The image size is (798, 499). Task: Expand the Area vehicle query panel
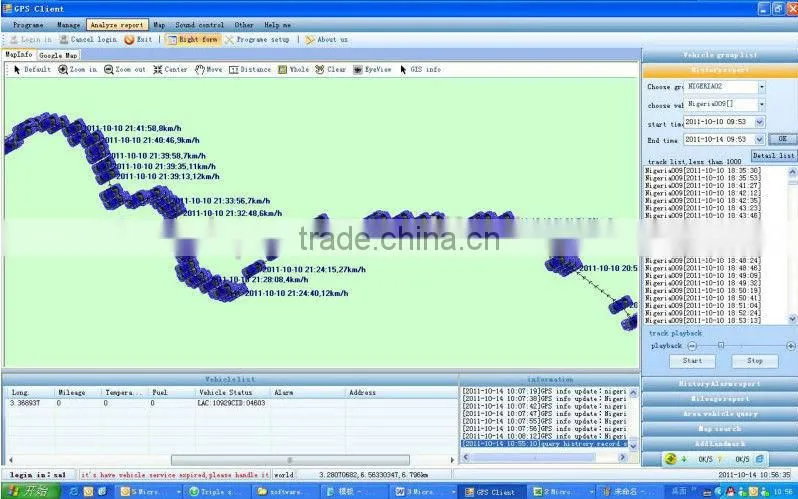[720, 414]
